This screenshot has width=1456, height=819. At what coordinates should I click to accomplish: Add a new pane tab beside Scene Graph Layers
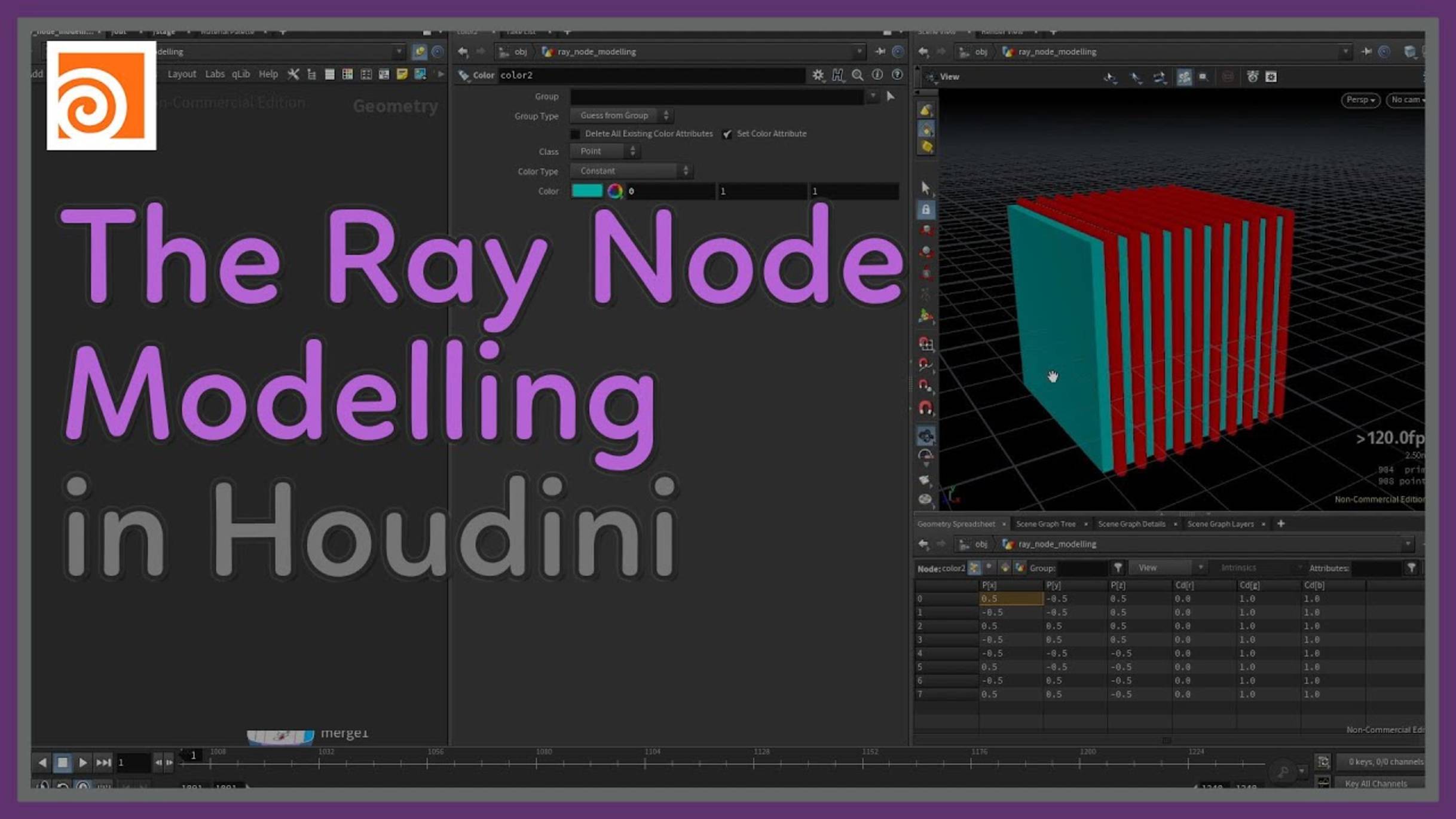[1280, 524]
